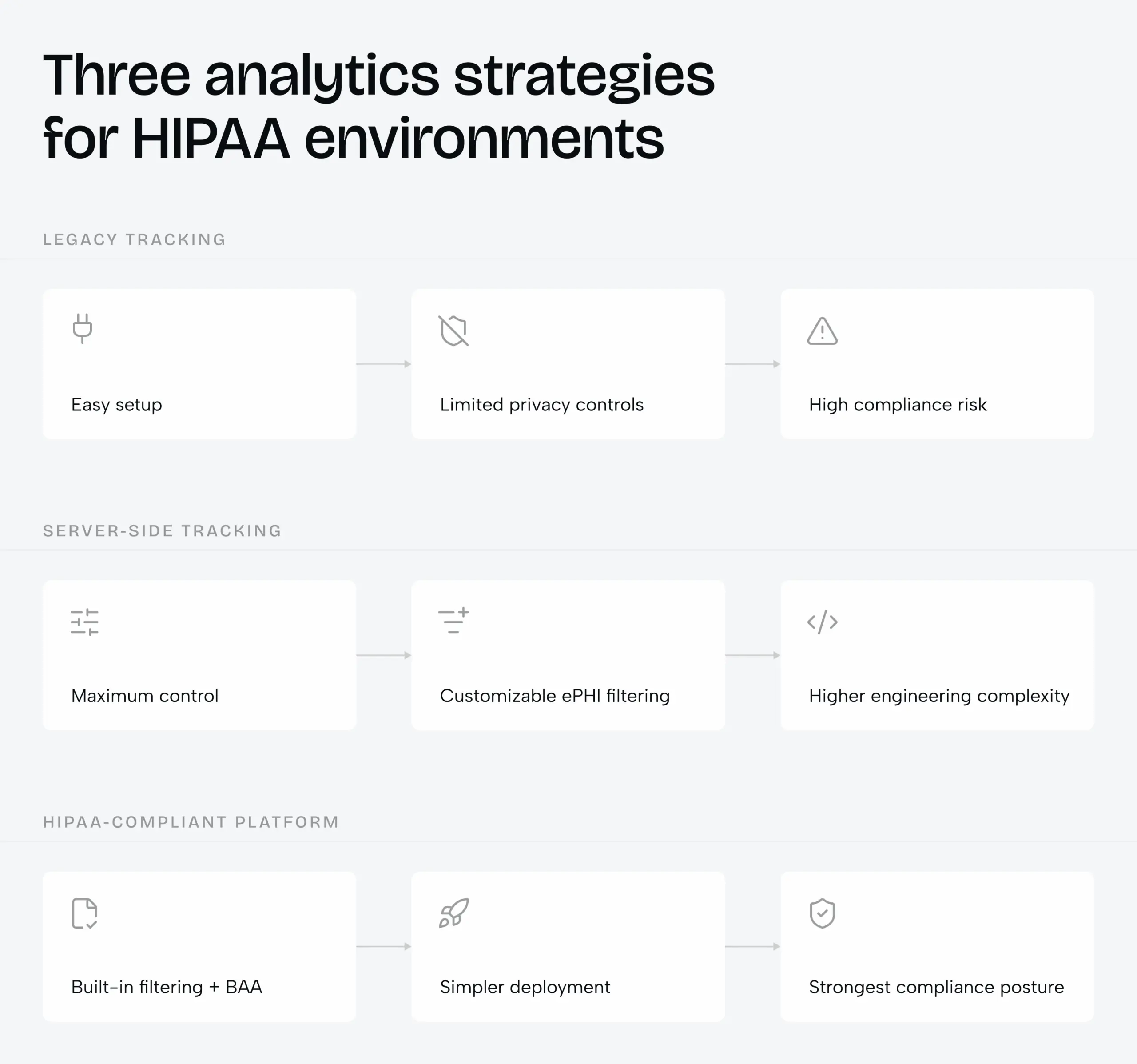Select the 'Limited privacy controls' text
Image resolution: width=1137 pixels, height=1064 pixels.
click(541, 405)
